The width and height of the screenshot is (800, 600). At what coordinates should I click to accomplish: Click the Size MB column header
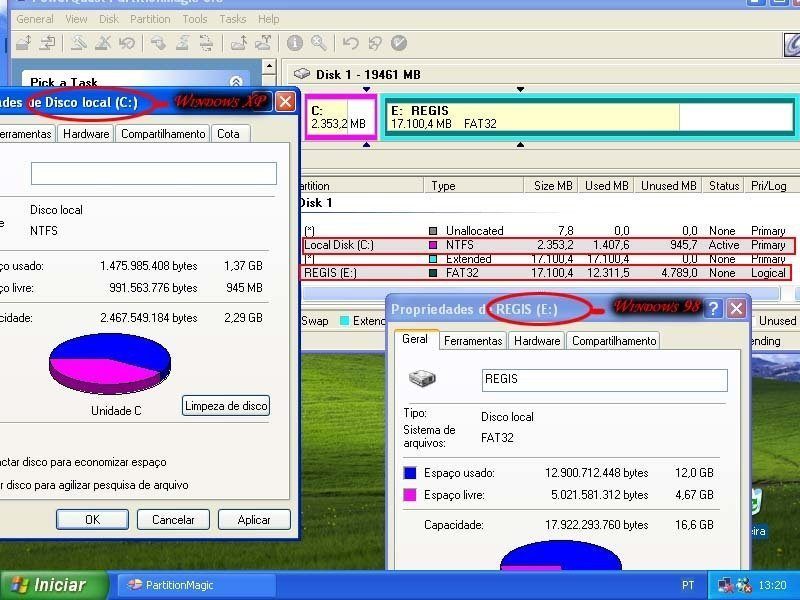point(551,186)
